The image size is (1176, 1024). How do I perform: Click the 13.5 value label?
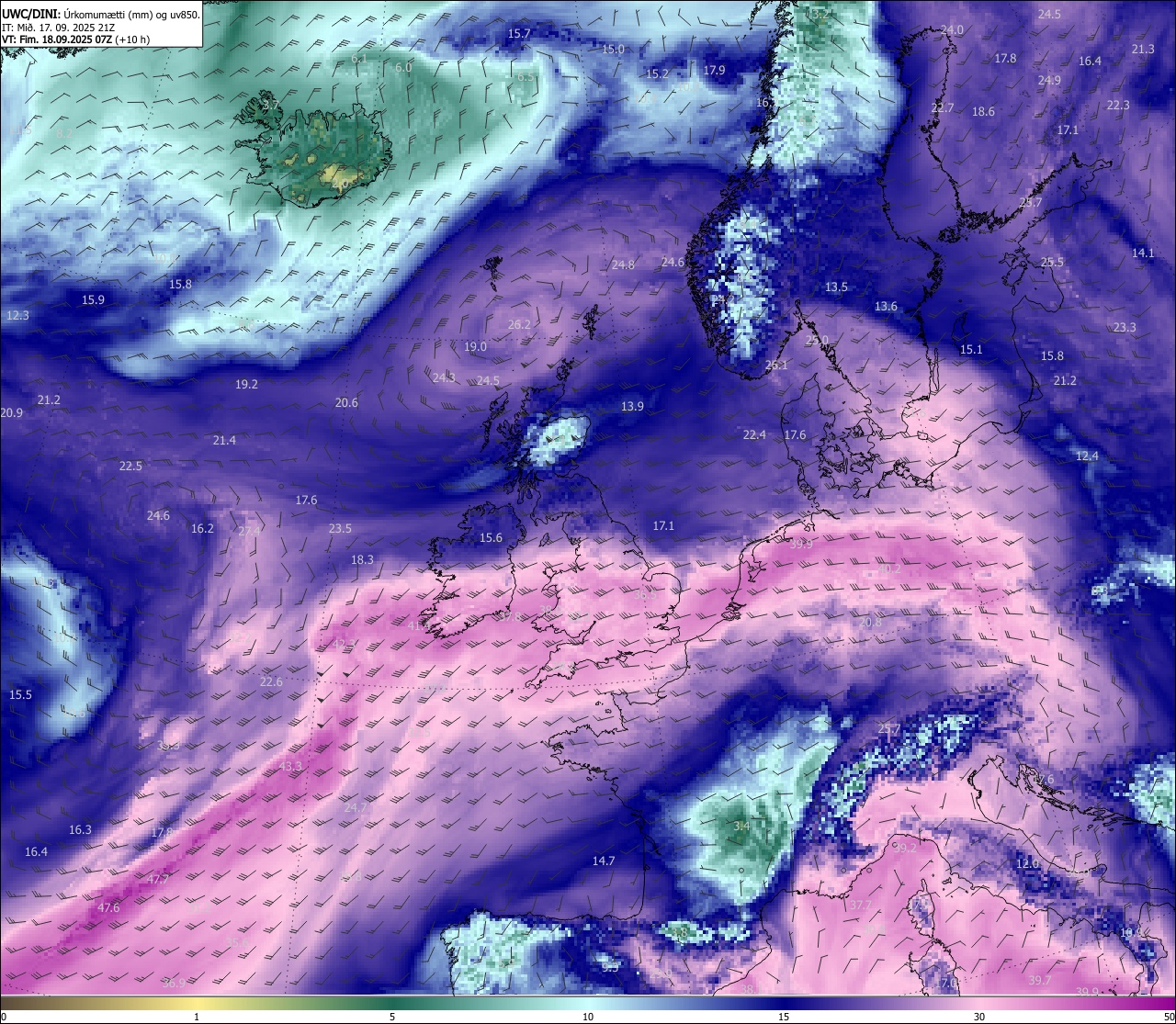click(836, 287)
